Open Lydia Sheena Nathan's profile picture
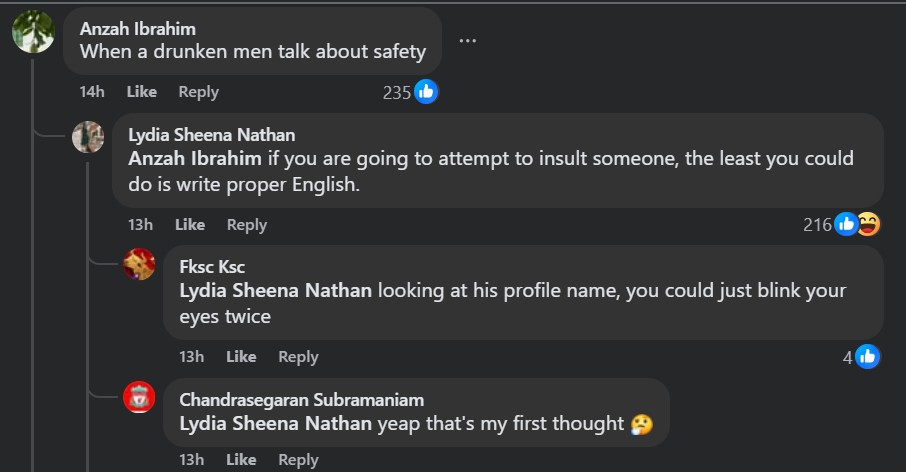Viewport: 906px width, 472px height. (x=88, y=136)
